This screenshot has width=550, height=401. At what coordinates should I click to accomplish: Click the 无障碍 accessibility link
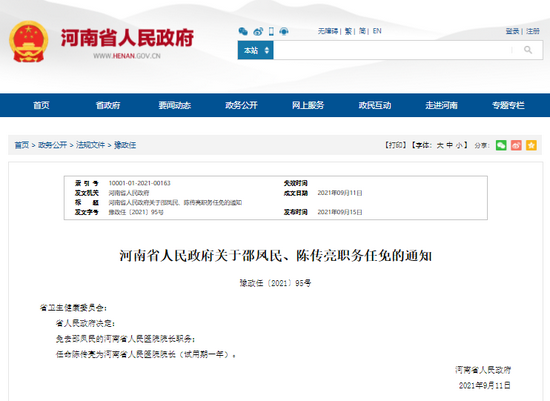click(328, 31)
